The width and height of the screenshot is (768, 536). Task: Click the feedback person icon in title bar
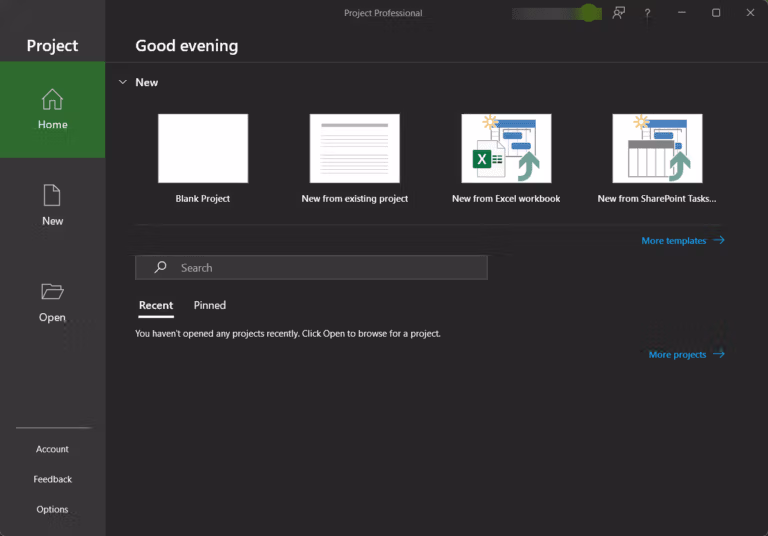(x=619, y=13)
